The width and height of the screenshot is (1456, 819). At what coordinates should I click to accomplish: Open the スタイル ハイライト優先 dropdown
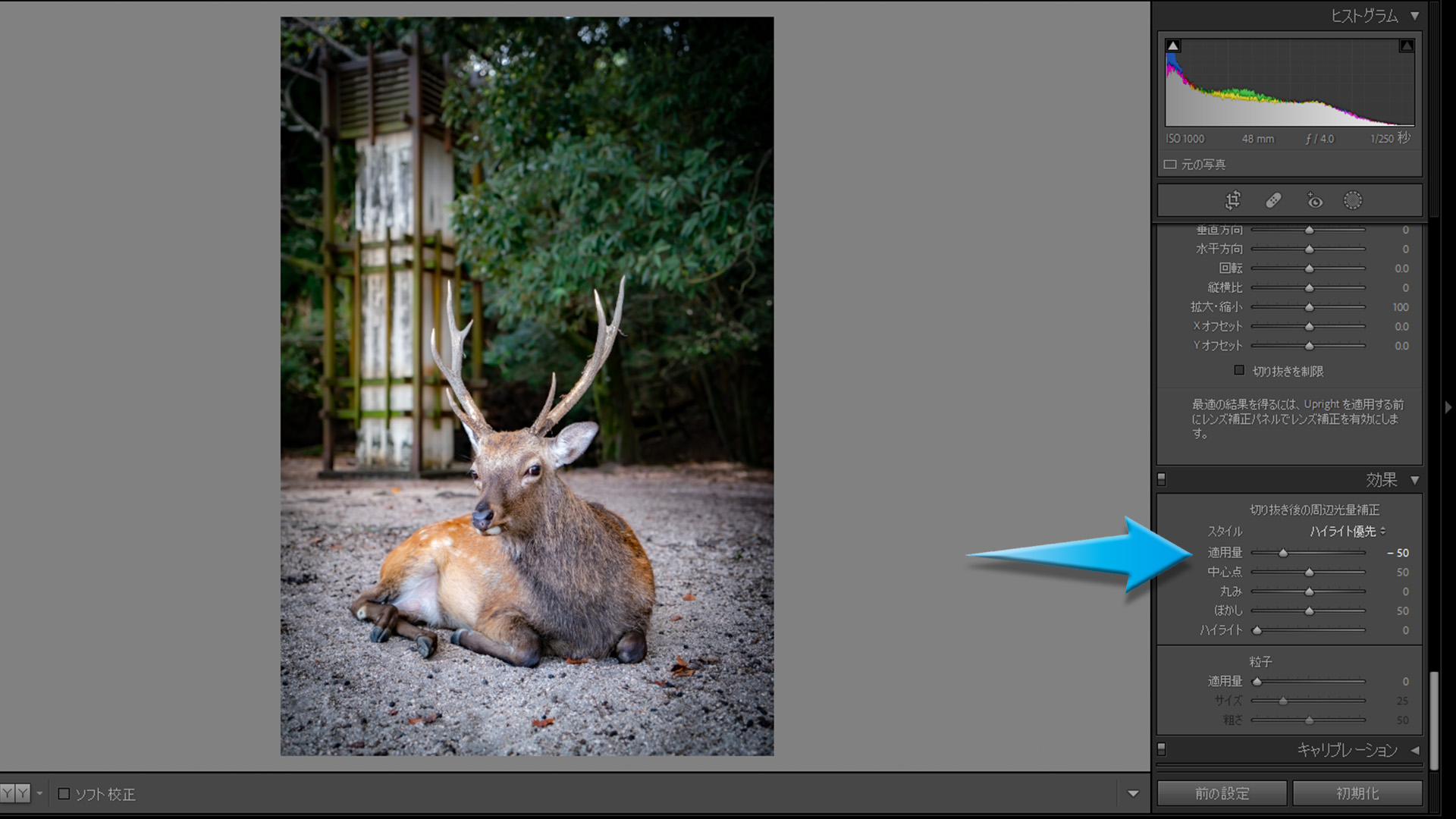click(1348, 532)
